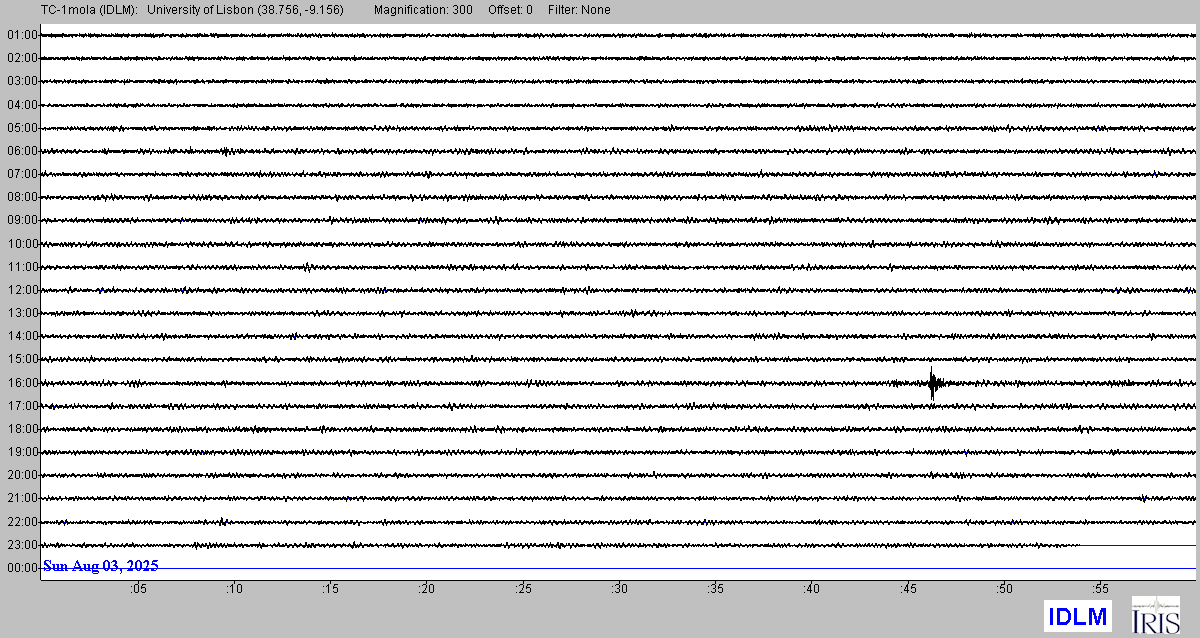Click the Sun Aug 03, 2025 date text
1200x638 pixels.
pyautogui.click(x=100, y=566)
